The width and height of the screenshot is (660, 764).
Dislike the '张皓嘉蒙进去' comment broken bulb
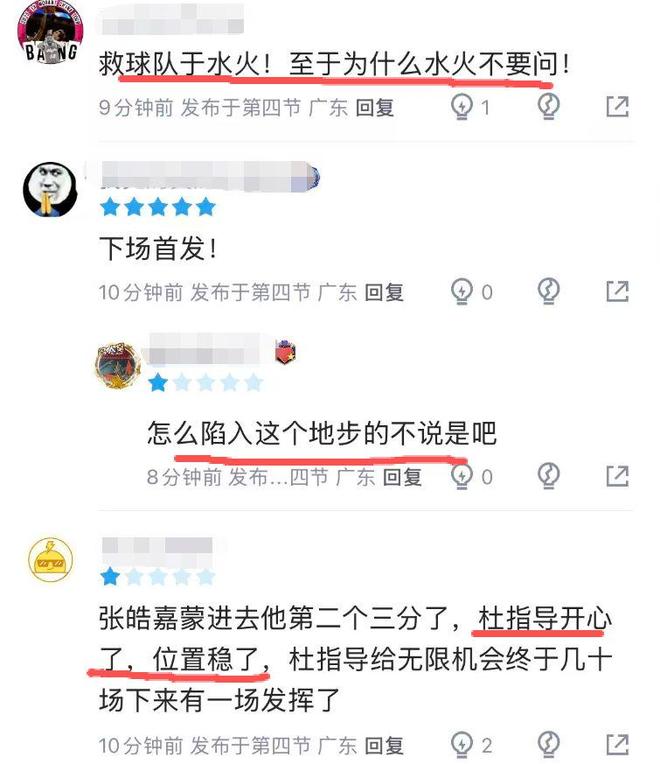548,745
